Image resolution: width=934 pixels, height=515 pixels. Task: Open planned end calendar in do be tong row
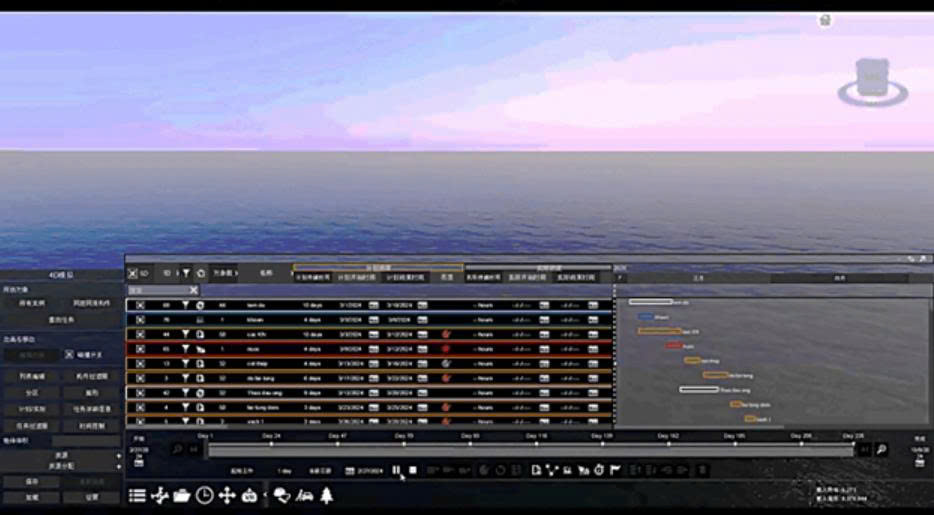pyautogui.click(x=422, y=378)
